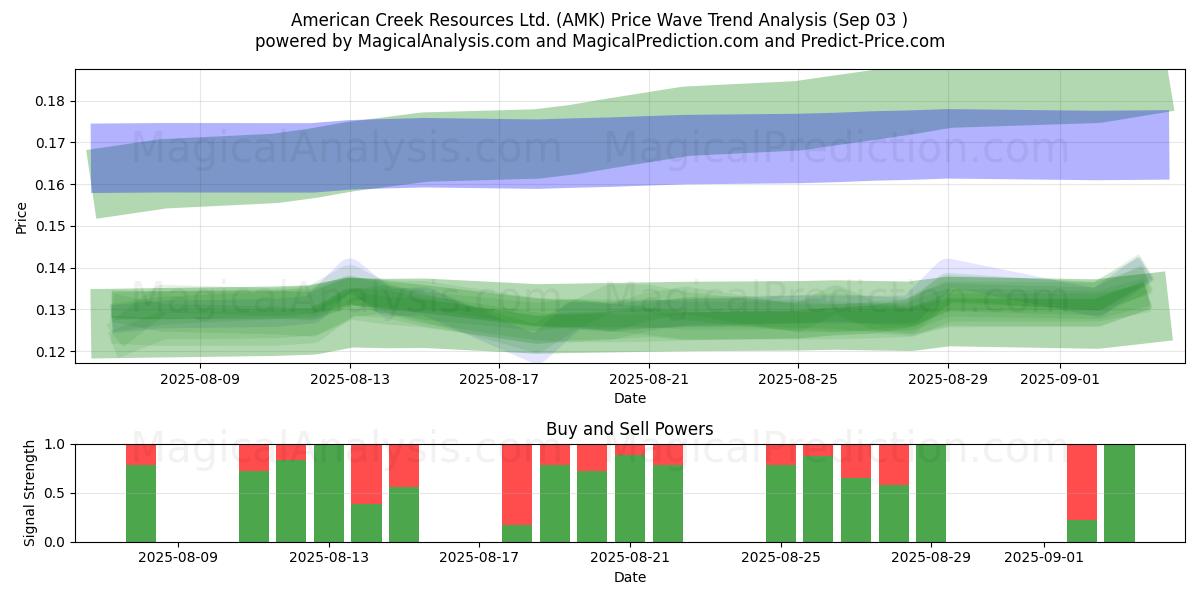Screen dimensions: 1200x600
Task: Select the 0.14 price axis tick label
Action: 50,268
